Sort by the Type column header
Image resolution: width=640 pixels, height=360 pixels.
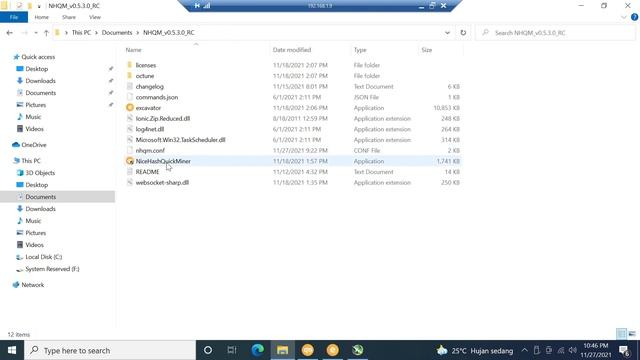point(360,50)
